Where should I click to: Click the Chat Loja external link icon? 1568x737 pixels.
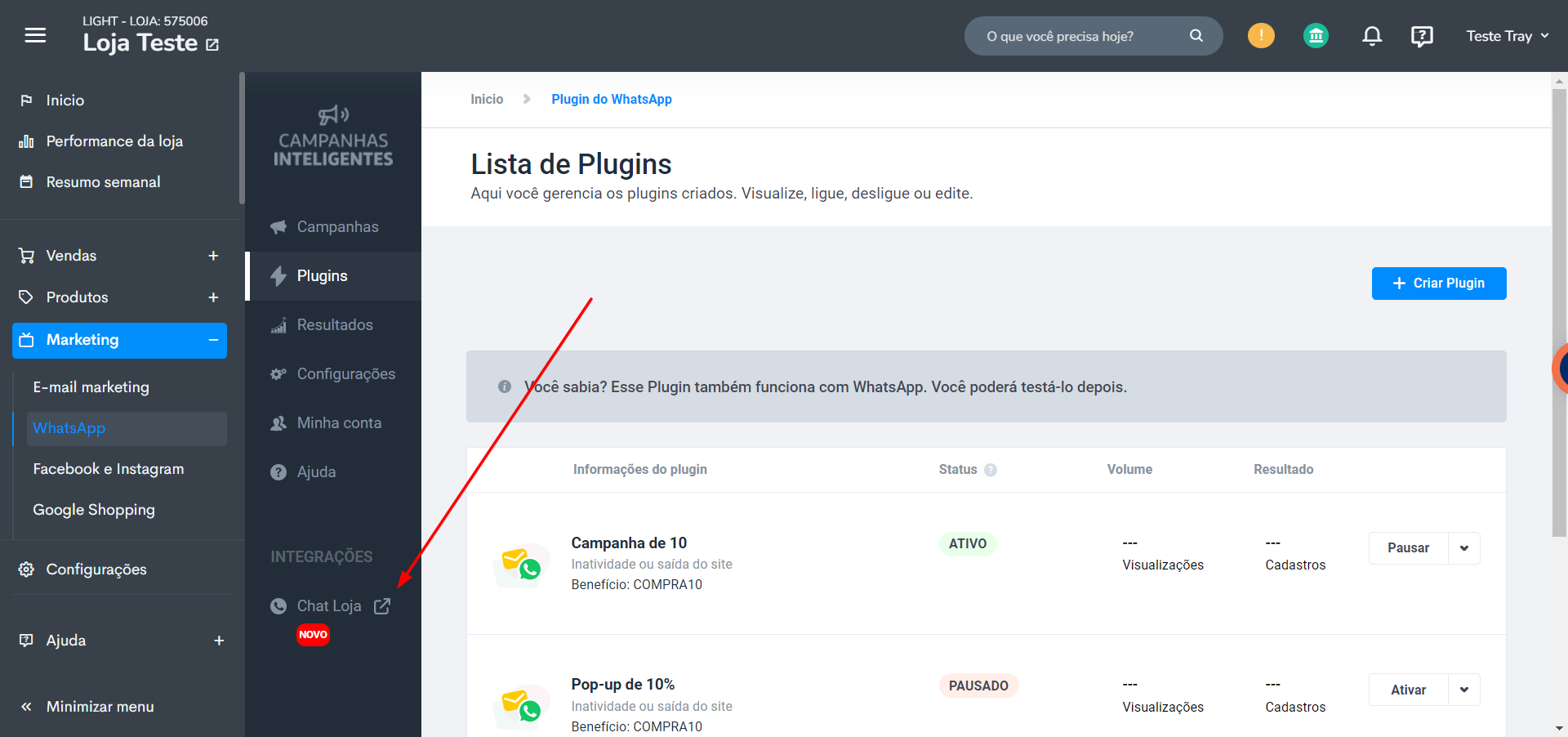tap(382, 606)
